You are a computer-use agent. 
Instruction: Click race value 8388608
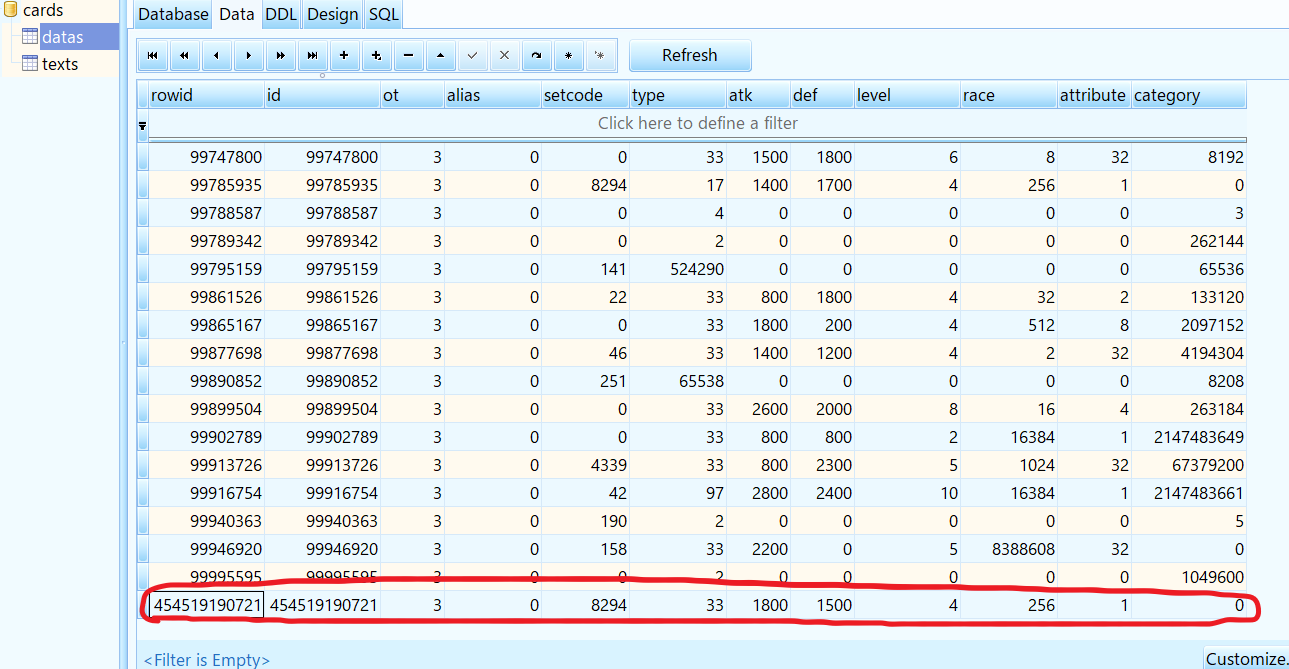(x=1009, y=549)
